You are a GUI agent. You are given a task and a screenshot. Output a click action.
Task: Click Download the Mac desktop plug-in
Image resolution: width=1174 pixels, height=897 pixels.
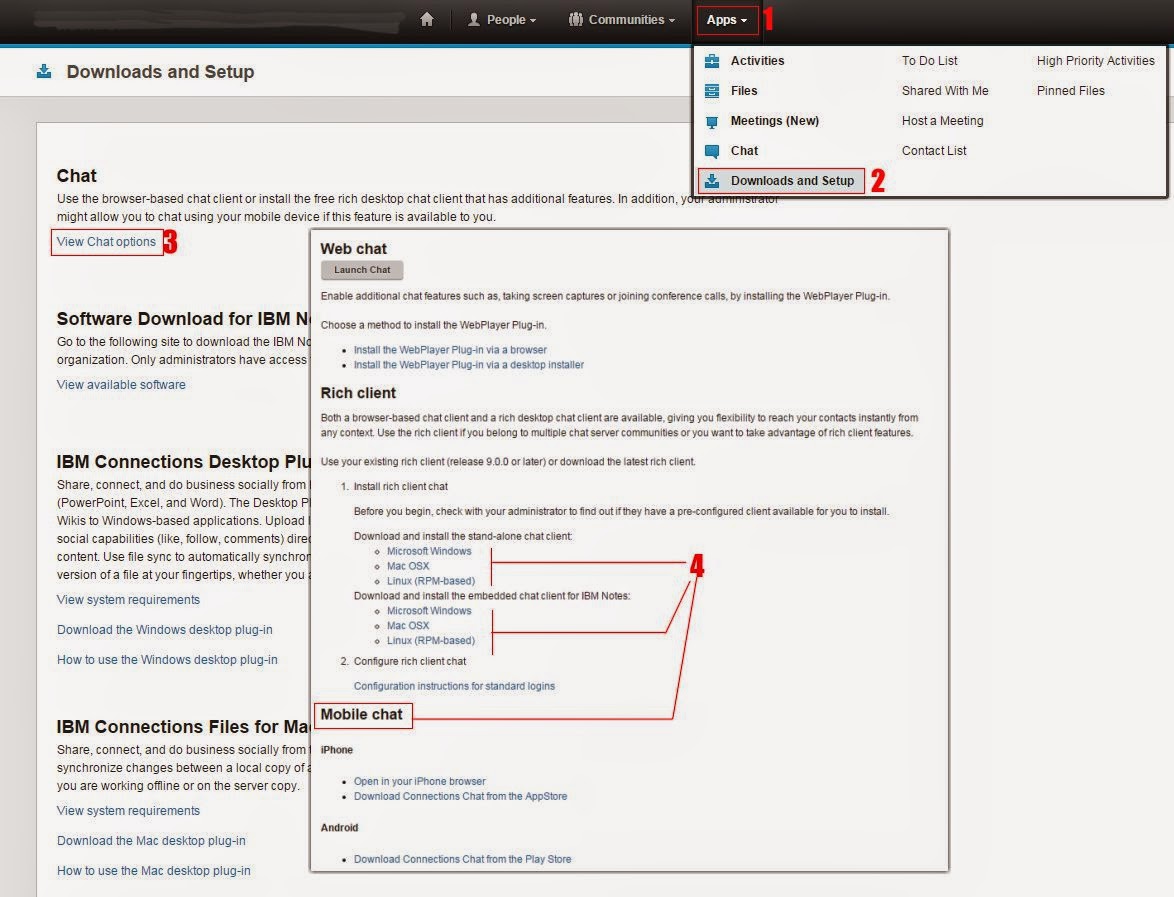[x=151, y=841]
